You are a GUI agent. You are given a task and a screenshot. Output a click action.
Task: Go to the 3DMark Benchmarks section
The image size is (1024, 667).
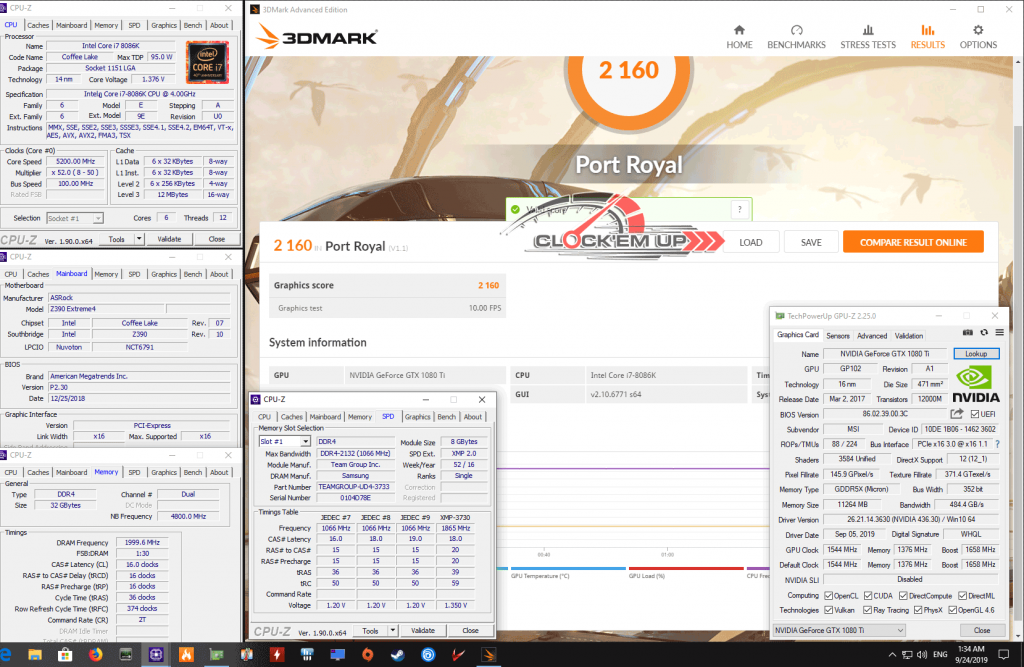tap(796, 36)
